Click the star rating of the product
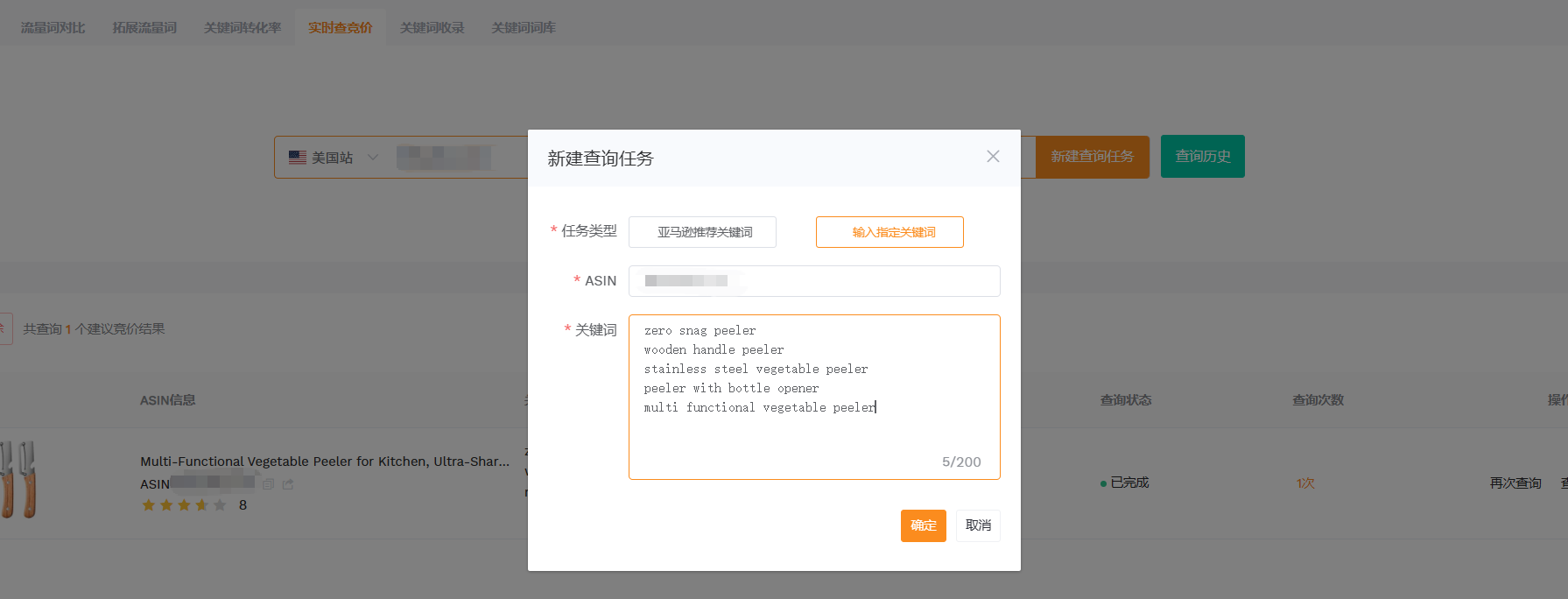This screenshot has width=1568, height=599. click(x=184, y=505)
